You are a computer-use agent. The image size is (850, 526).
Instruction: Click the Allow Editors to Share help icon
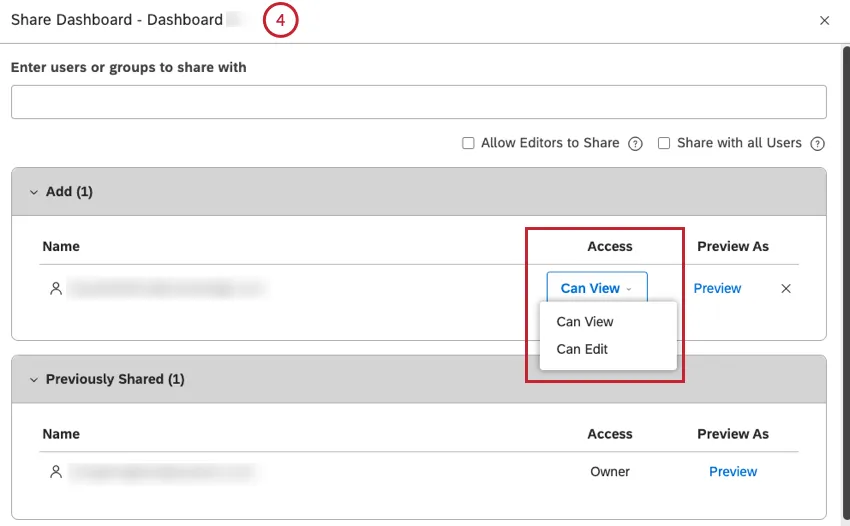point(635,144)
